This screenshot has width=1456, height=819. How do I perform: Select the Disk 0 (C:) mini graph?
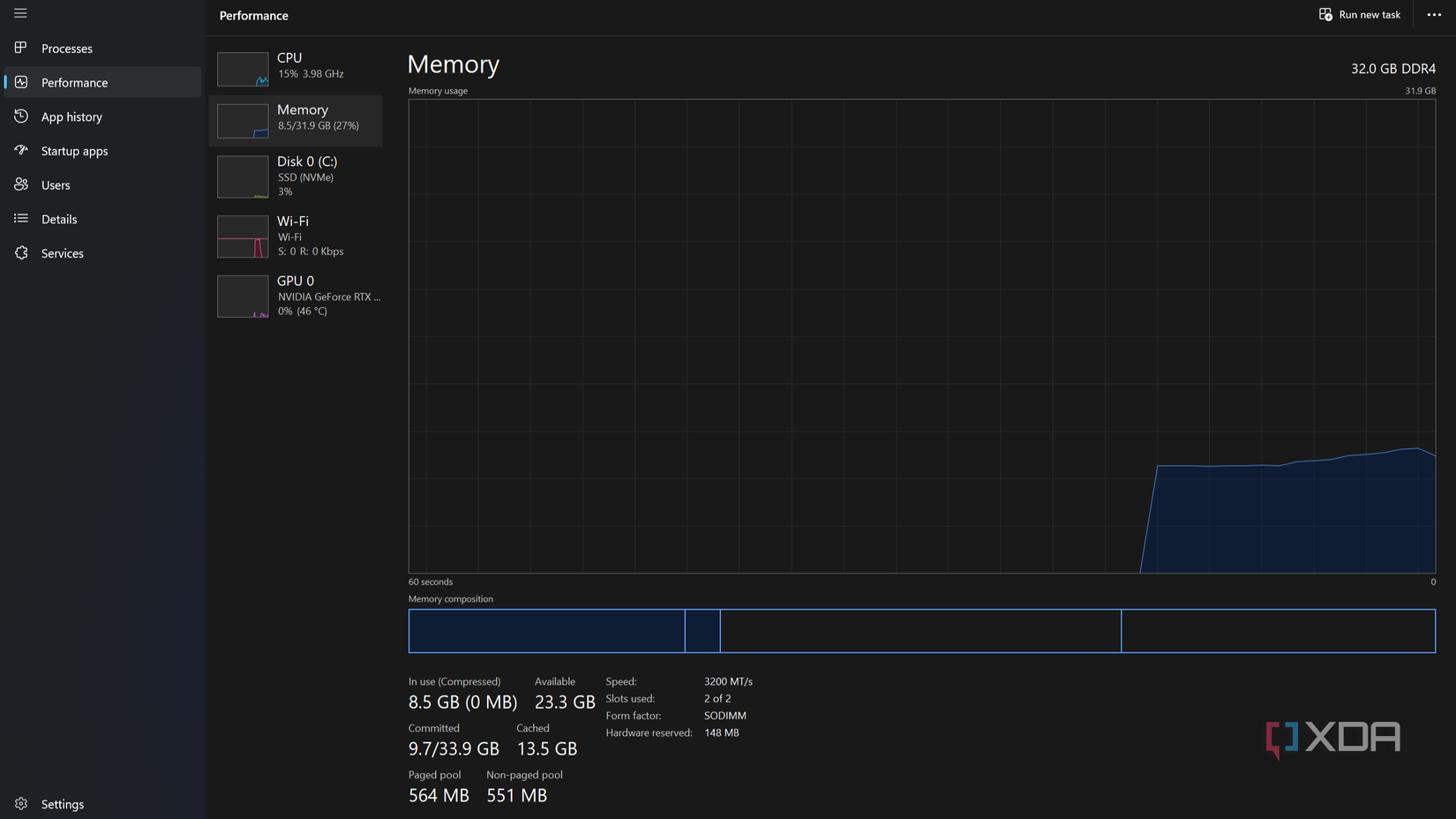pyautogui.click(x=243, y=177)
